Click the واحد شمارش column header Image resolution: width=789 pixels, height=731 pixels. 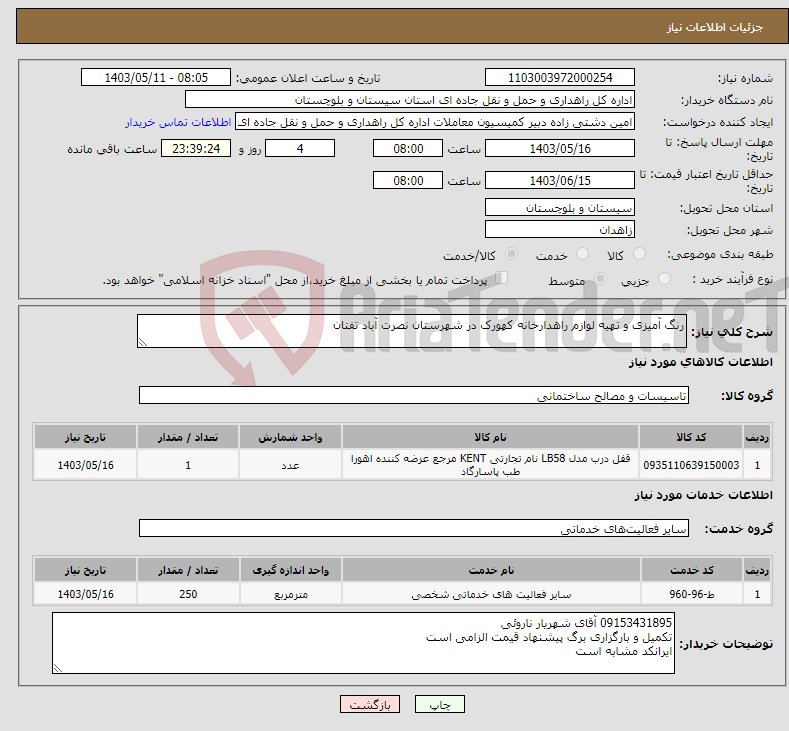pyautogui.click(x=290, y=437)
